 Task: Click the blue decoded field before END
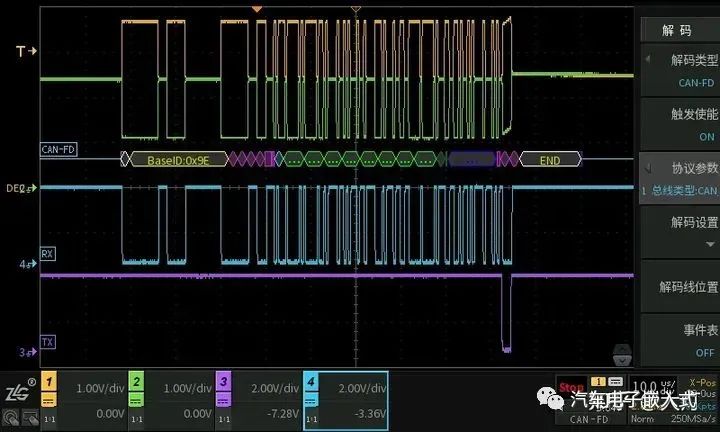[472, 160]
